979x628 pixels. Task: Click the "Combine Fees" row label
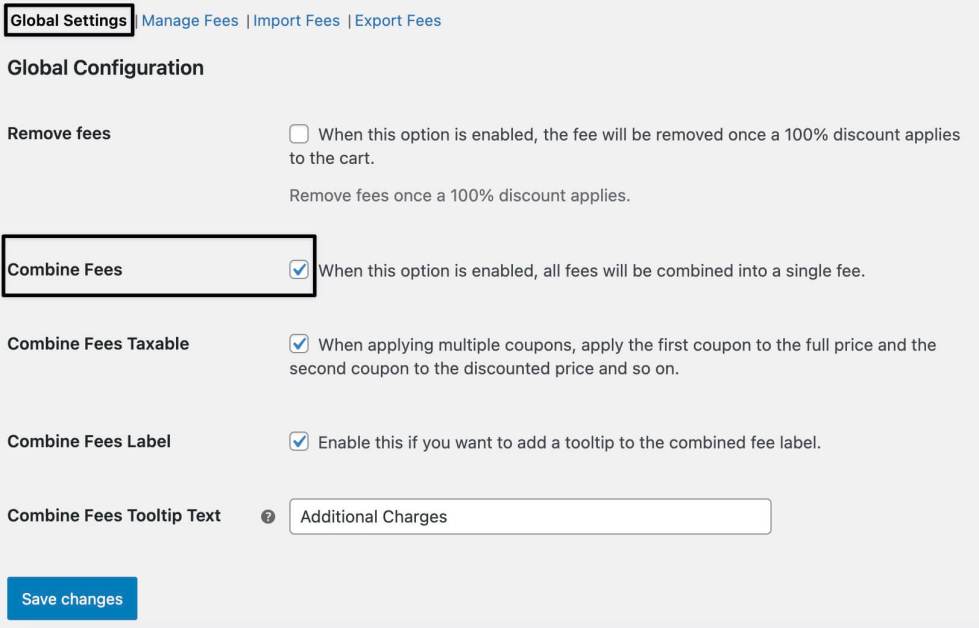(x=65, y=269)
